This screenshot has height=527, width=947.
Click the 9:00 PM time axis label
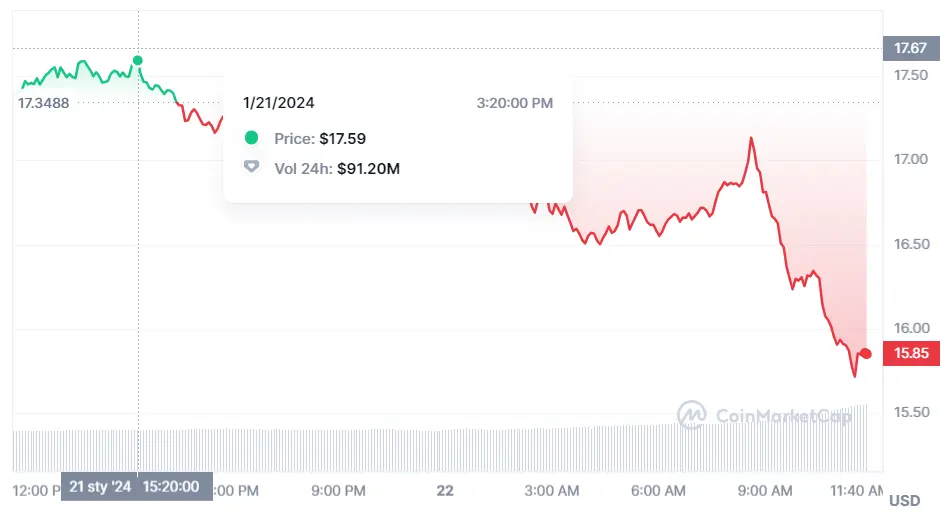[x=338, y=491]
